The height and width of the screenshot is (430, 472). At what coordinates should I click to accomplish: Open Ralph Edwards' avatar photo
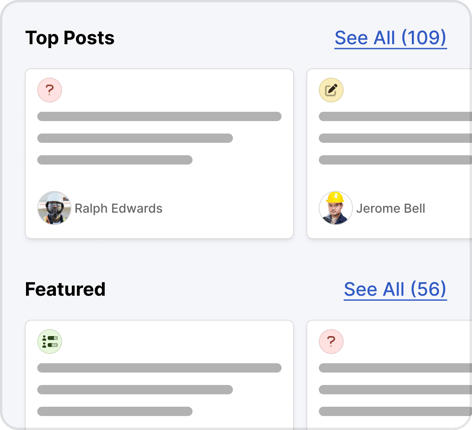tap(54, 208)
